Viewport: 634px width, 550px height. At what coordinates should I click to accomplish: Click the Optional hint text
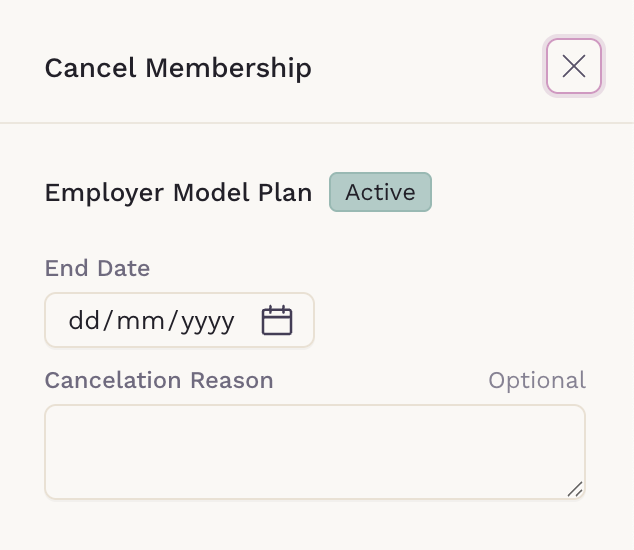click(x=537, y=381)
